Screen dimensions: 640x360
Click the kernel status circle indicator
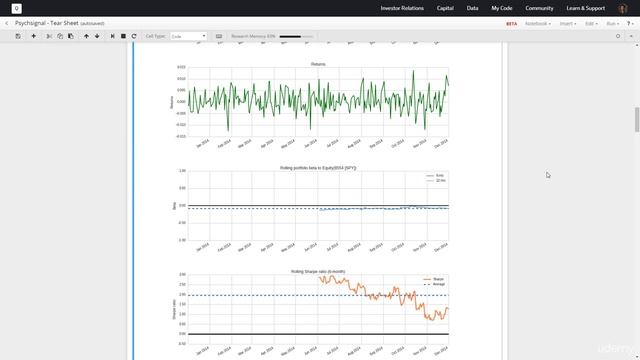pyautogui.click(x=618, y=36)
